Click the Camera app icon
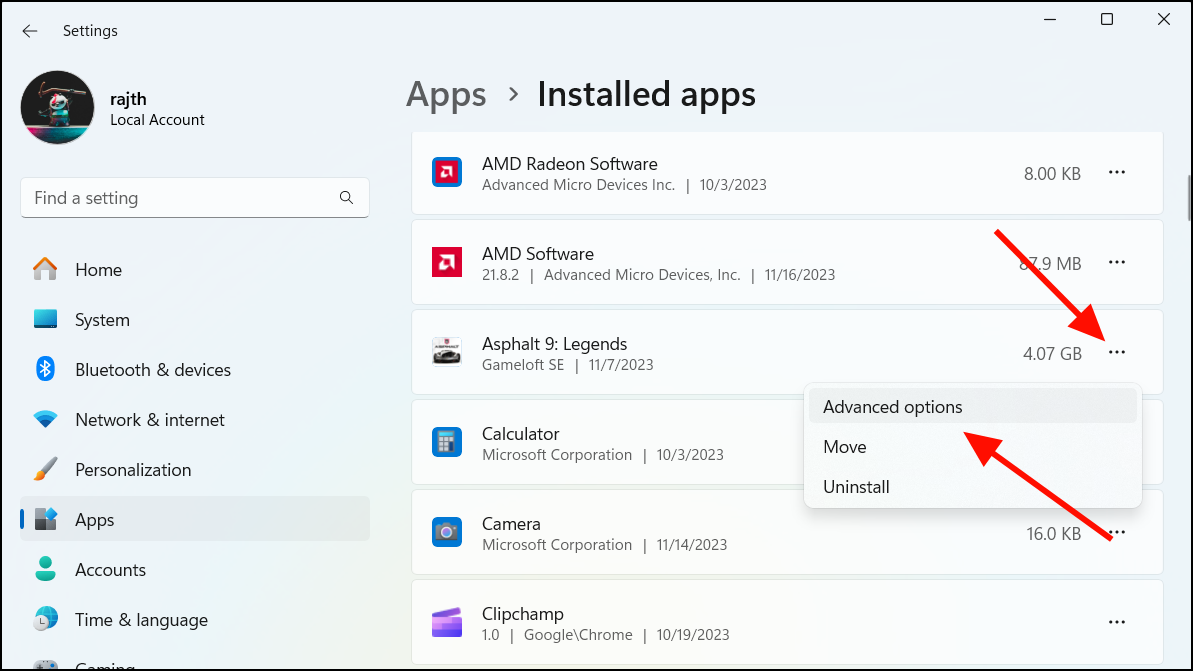The width and height of the screenshot is (1193, 671). 446,532
